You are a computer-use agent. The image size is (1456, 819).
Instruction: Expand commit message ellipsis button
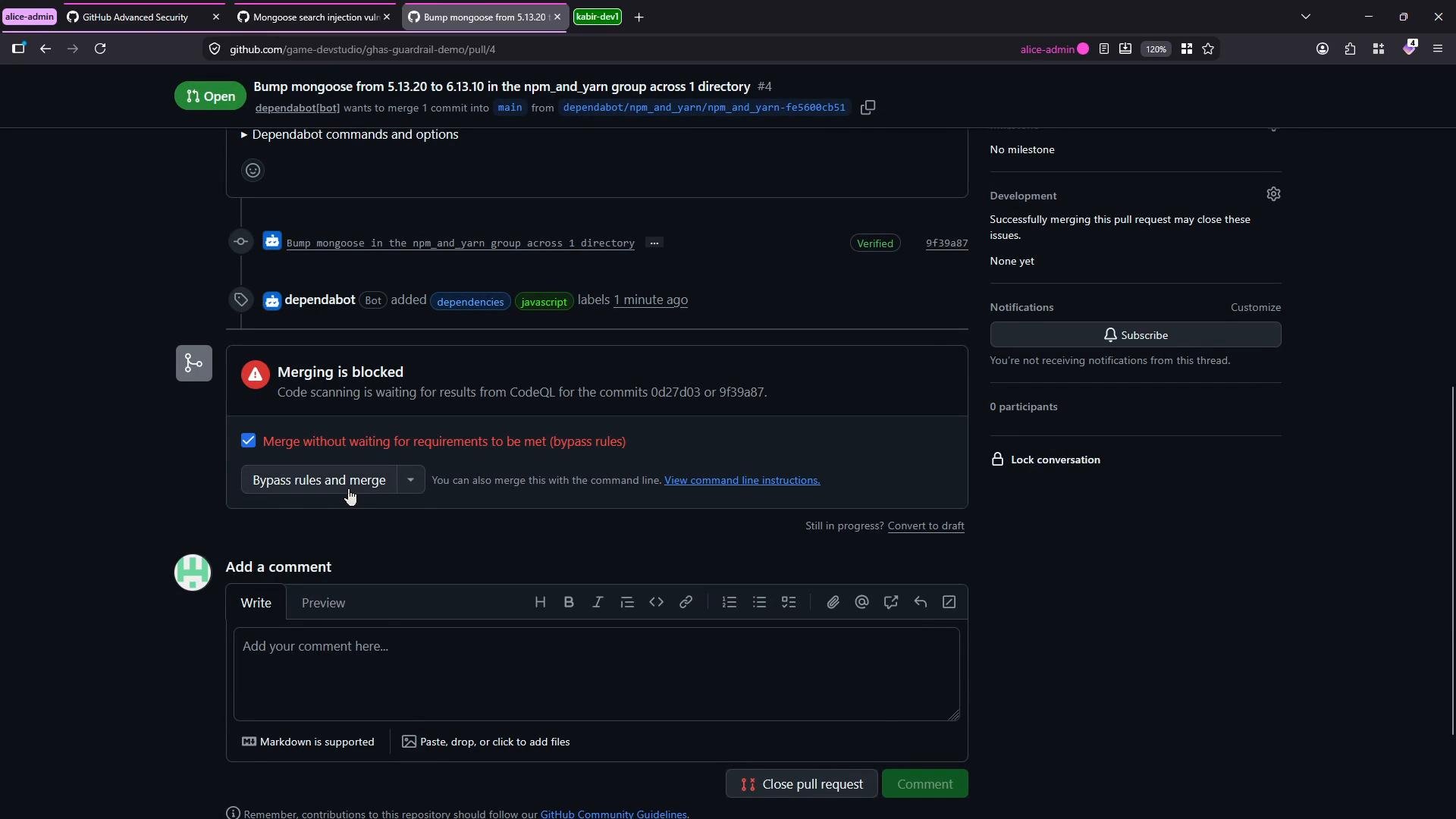point(654,243)
